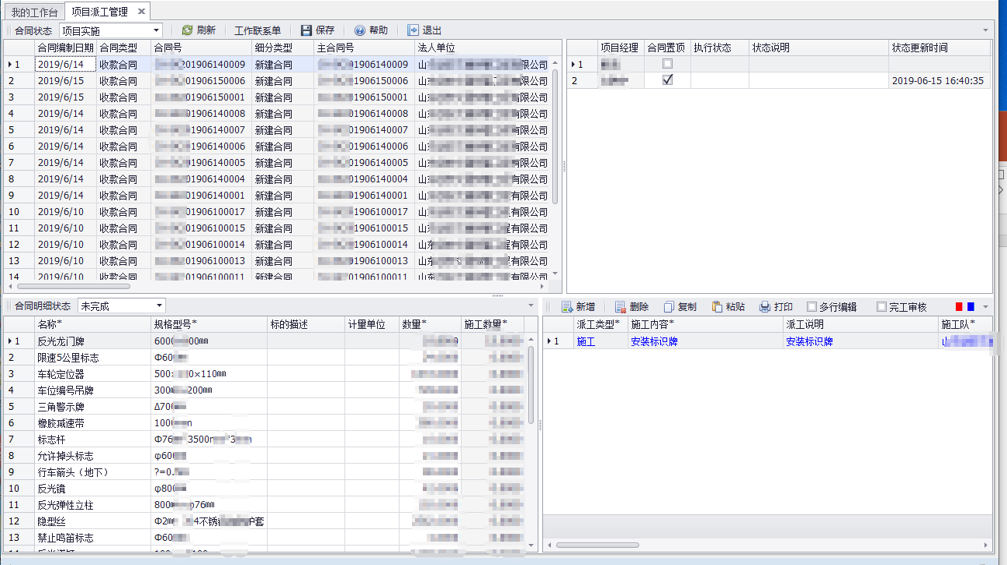Viewport: 1007px width, 565px height.
Task: Click the 刷新 refresh icon
Action: (187, 30)
